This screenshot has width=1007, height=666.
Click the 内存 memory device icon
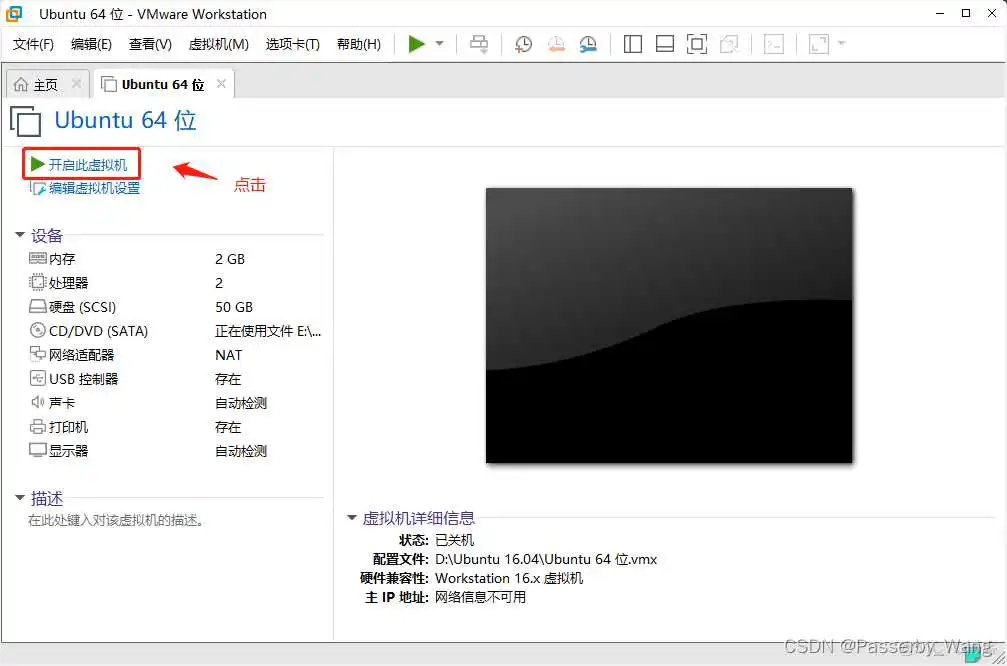[x=37, y=258]
